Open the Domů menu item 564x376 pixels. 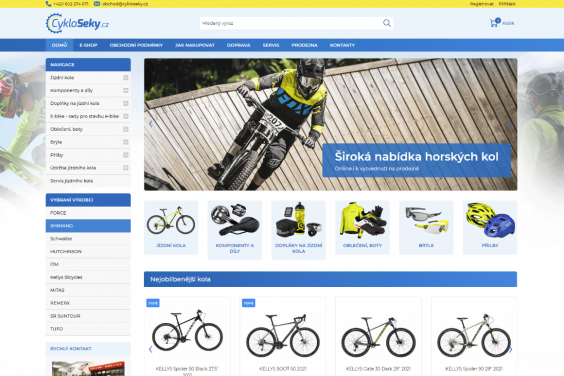59,45
